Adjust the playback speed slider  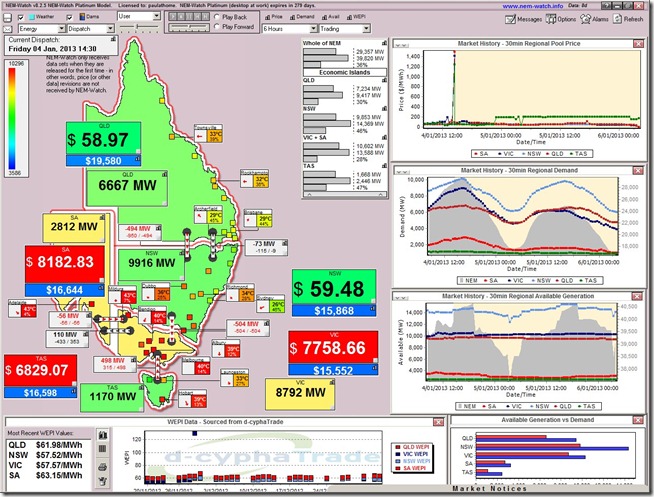[189, 27]
